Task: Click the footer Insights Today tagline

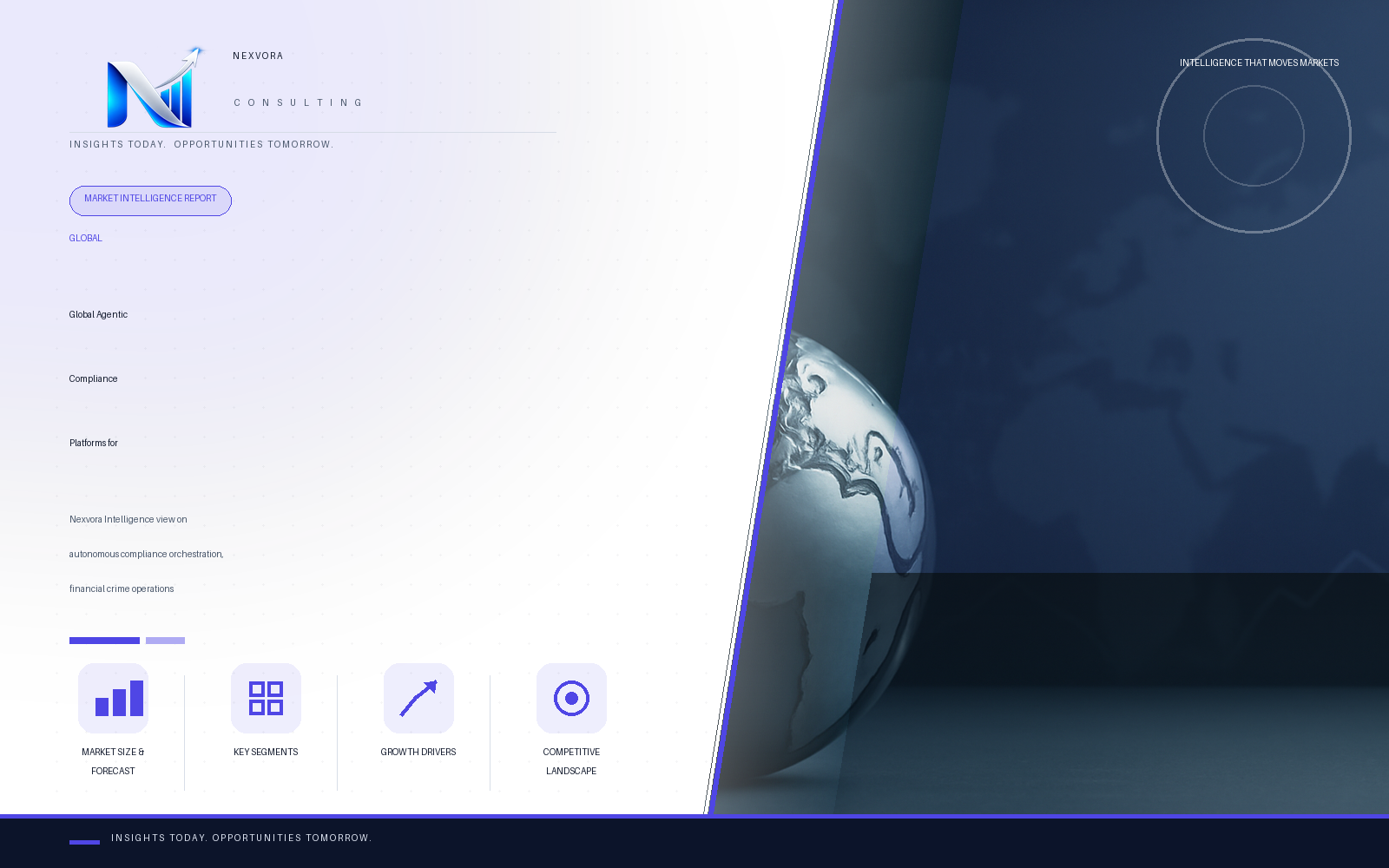Action: [241, 838]
